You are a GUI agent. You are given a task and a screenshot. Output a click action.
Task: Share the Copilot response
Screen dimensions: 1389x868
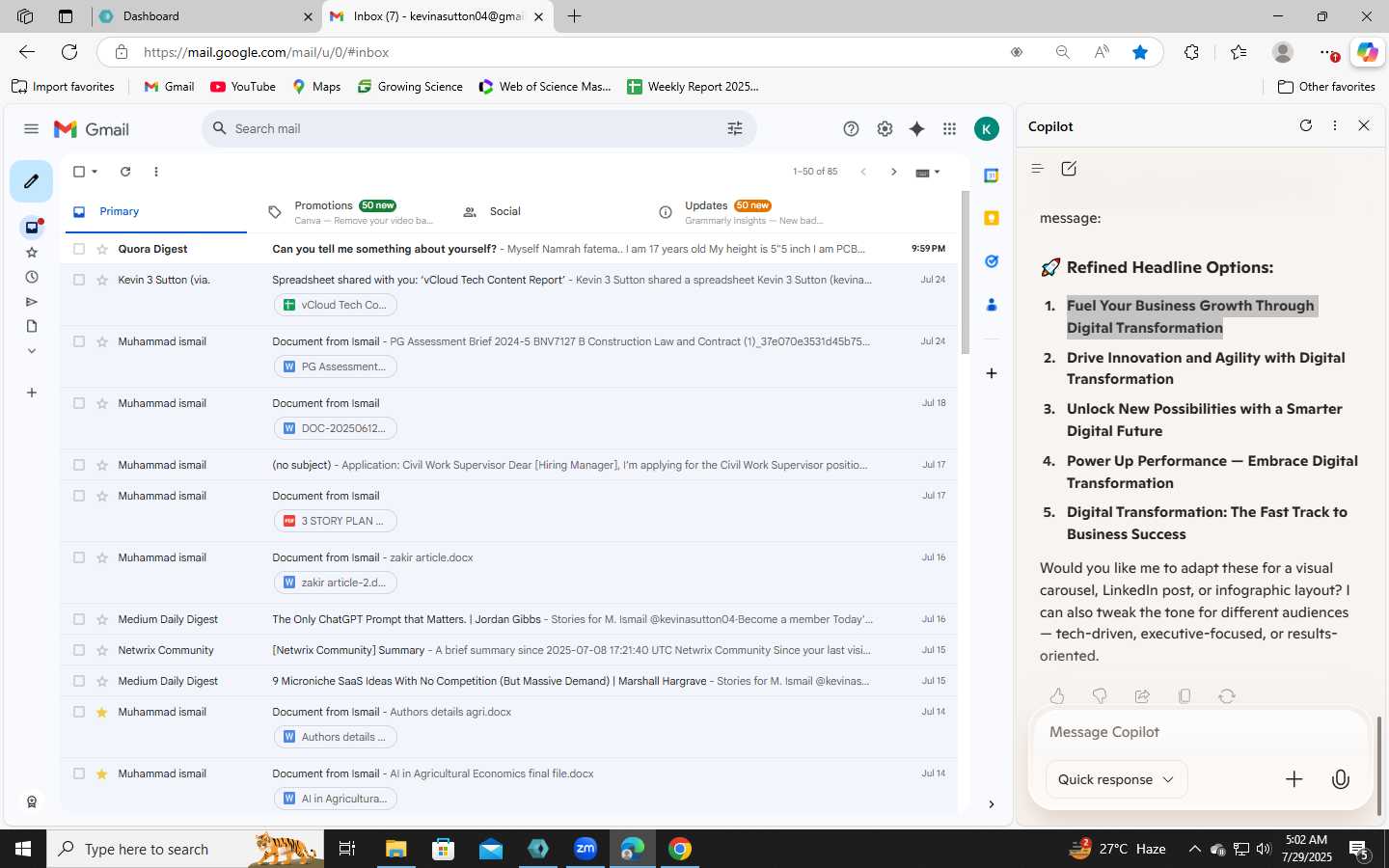click(1142, 696)
